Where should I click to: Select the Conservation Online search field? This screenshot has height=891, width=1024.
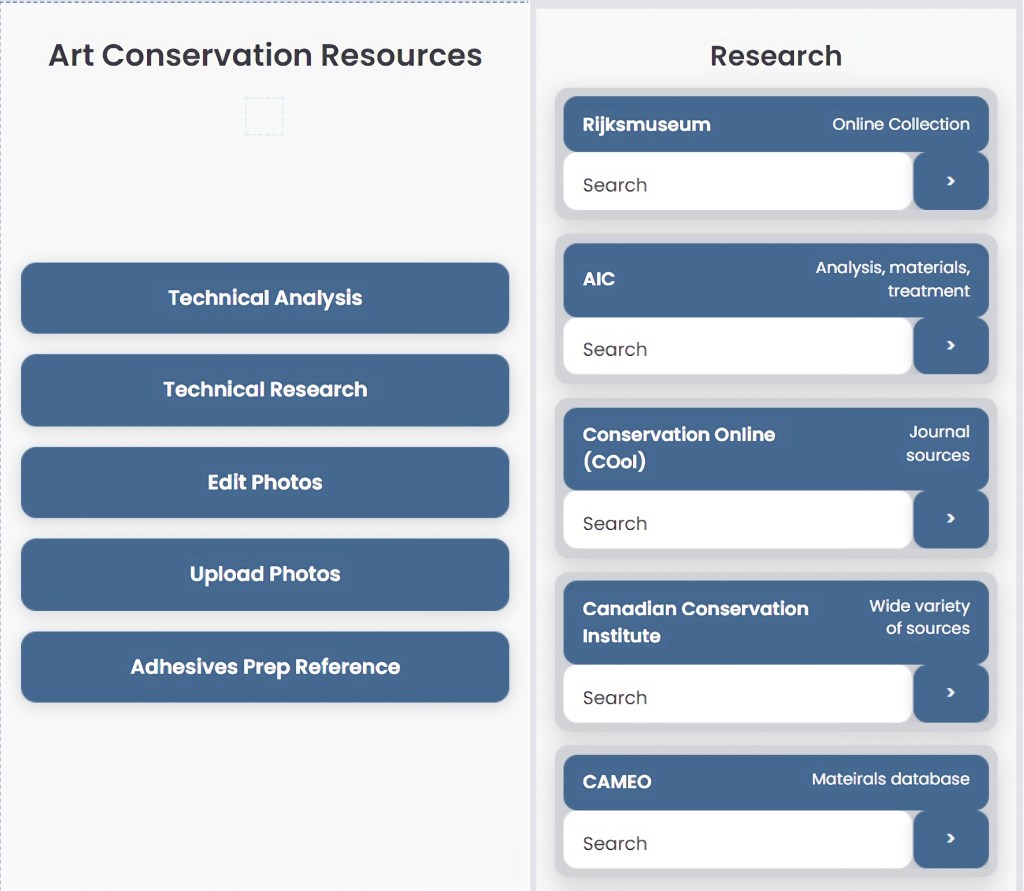(737, 522)
